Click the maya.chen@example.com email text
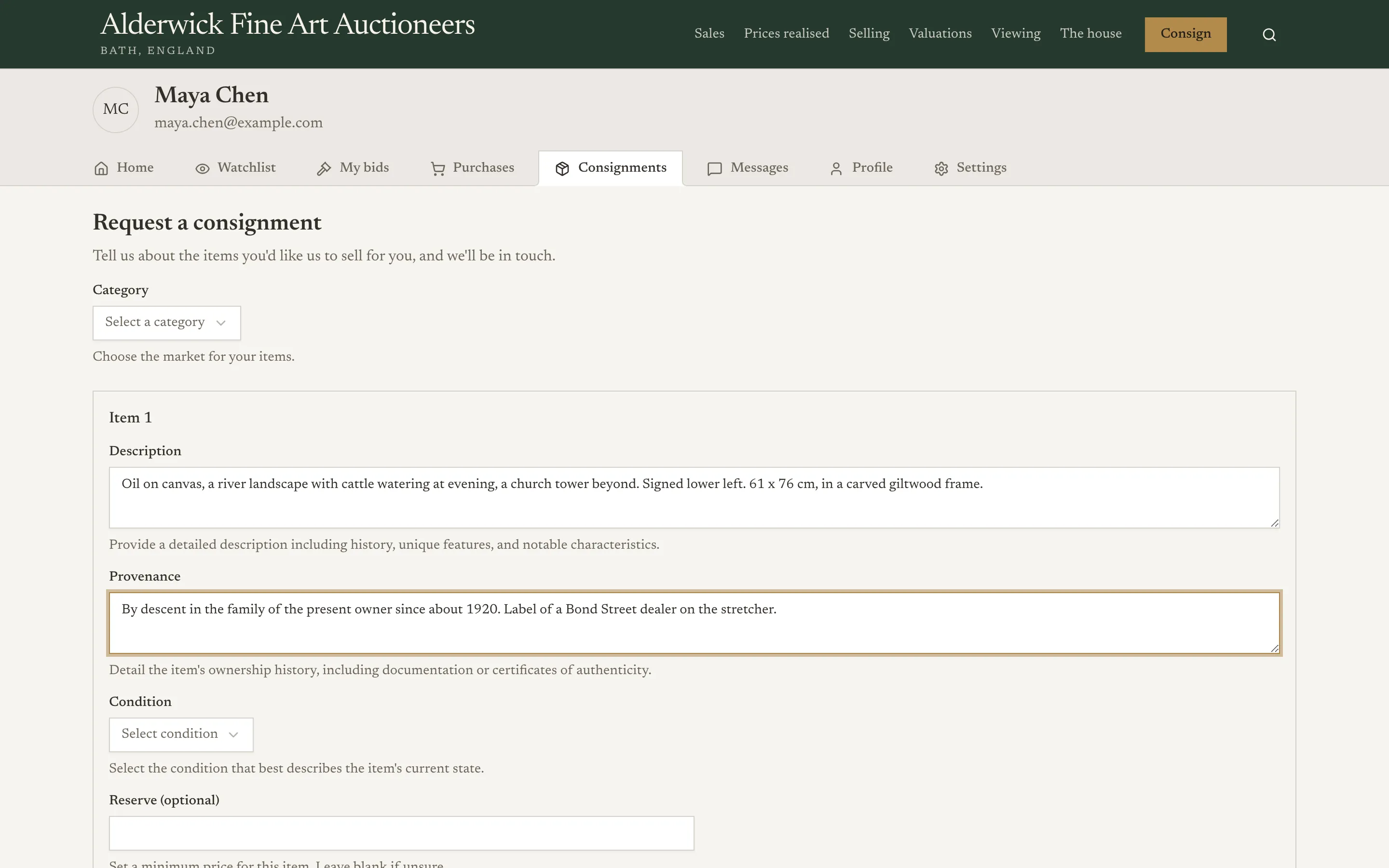This screenshot has height=868, width=1389. pos(238,123)
